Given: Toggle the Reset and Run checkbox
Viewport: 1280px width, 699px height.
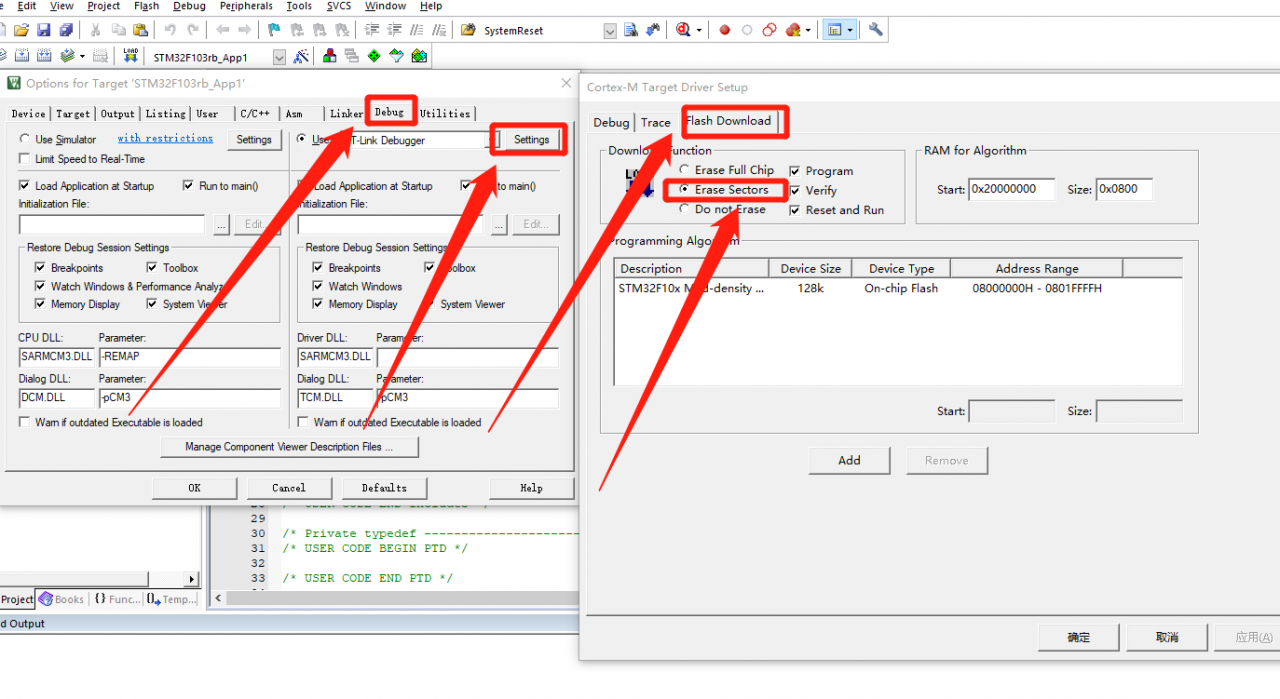Looking at the screenshot, I should click(795, 210).
